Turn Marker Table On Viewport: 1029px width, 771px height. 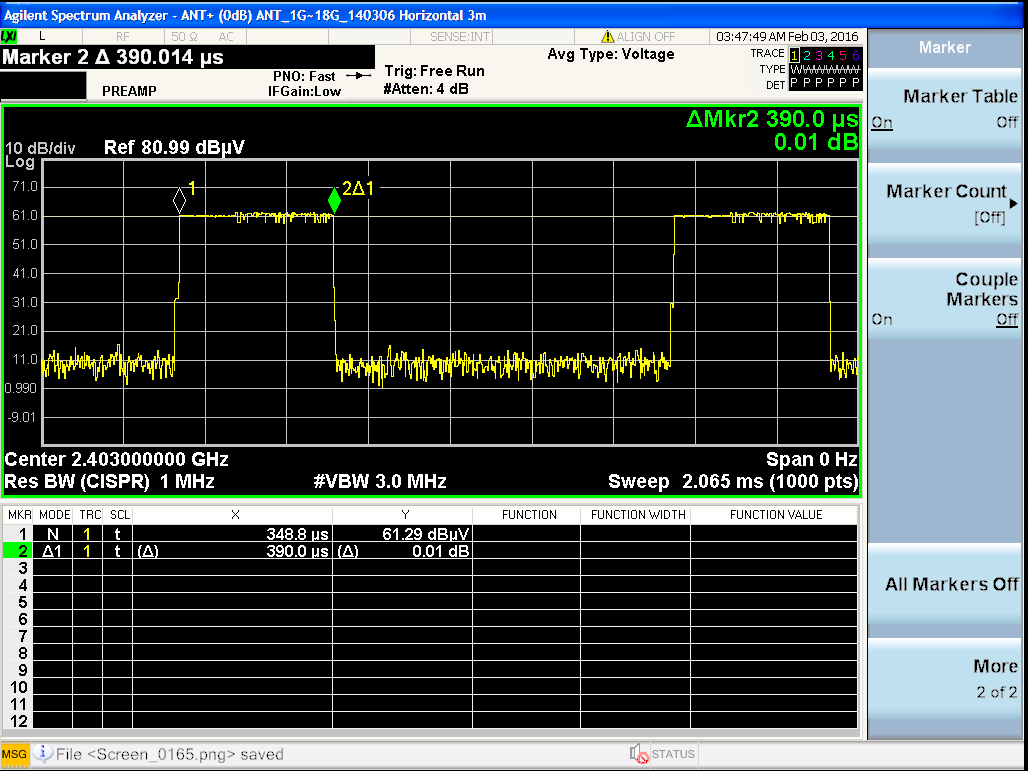tap(881, 123)
